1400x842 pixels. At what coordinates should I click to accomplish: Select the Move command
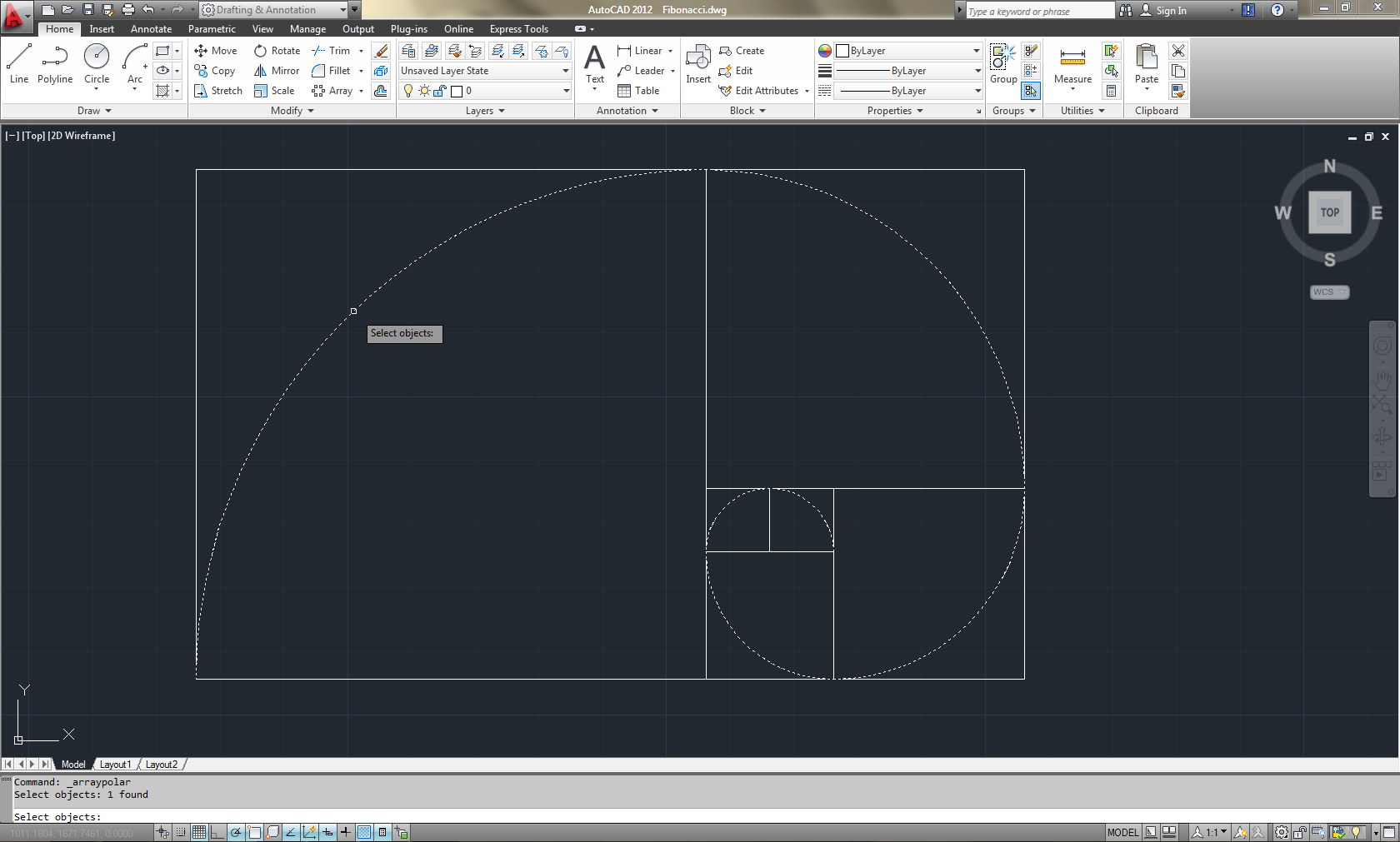click(x=218, y=50)
